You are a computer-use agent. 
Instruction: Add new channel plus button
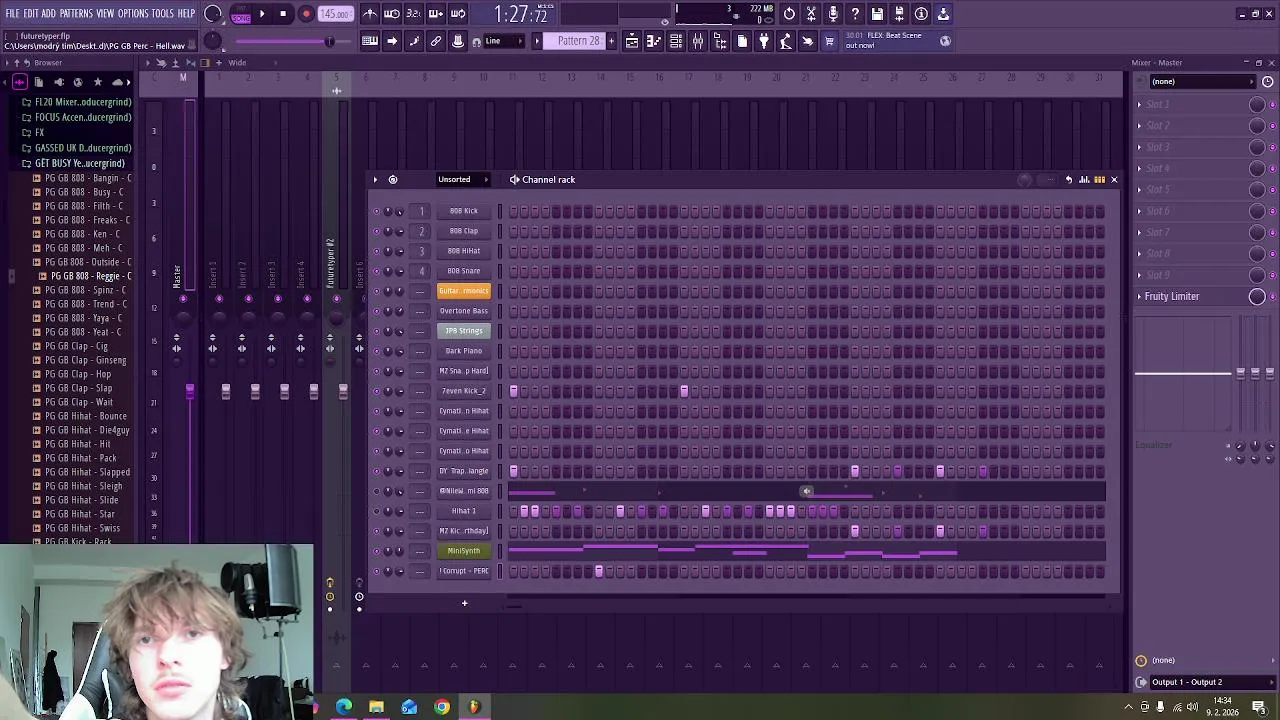tap(464, 603)
